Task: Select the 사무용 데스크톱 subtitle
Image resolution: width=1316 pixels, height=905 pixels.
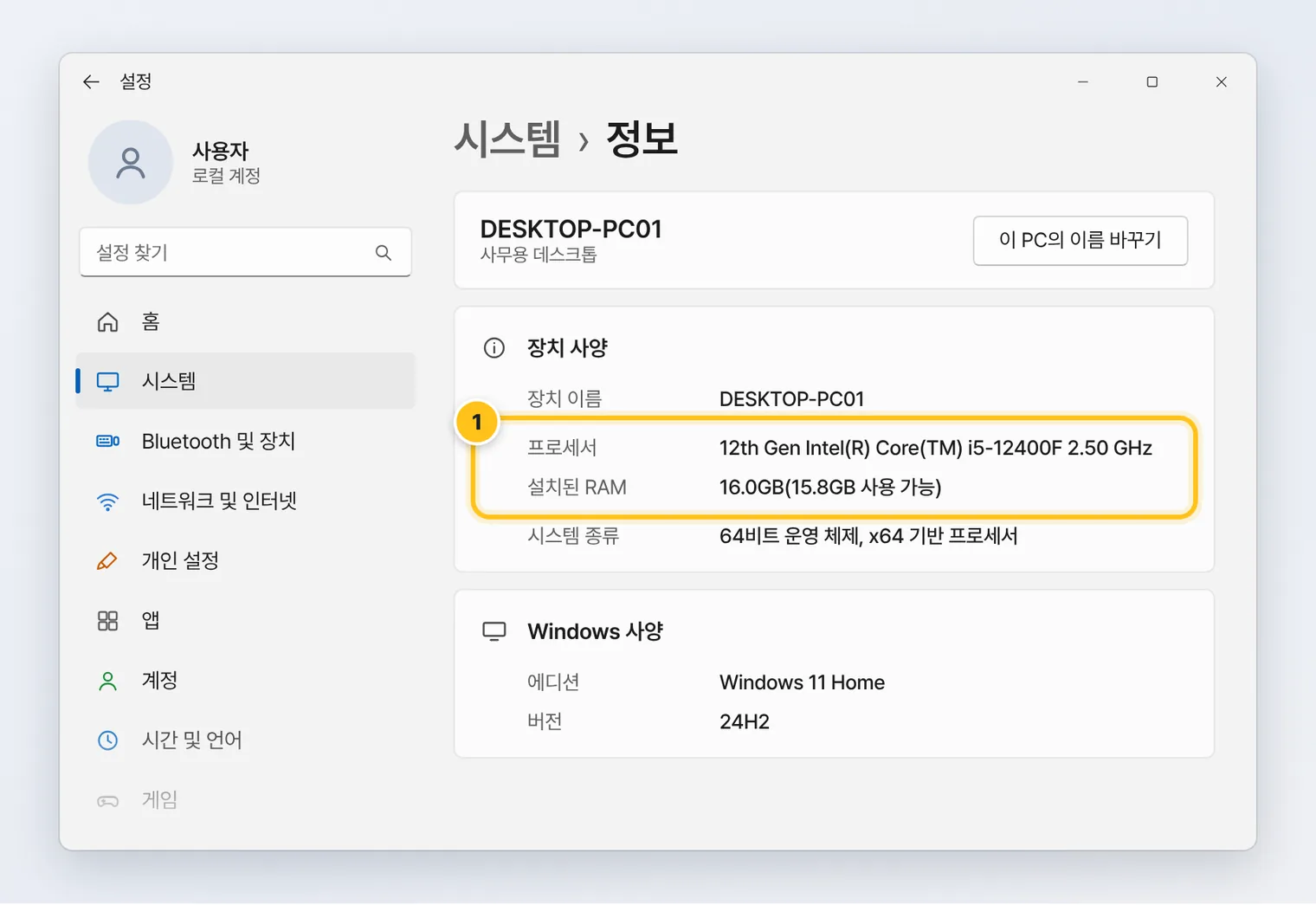Action: point(539,255)
